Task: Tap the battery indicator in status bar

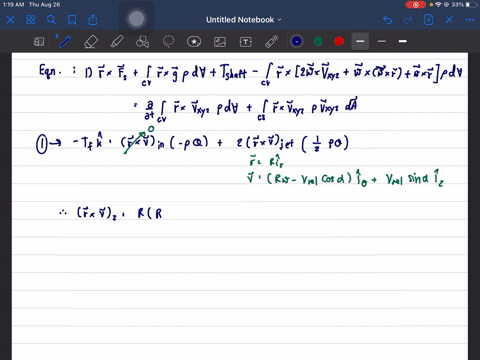Action: [x=471, y=5]
